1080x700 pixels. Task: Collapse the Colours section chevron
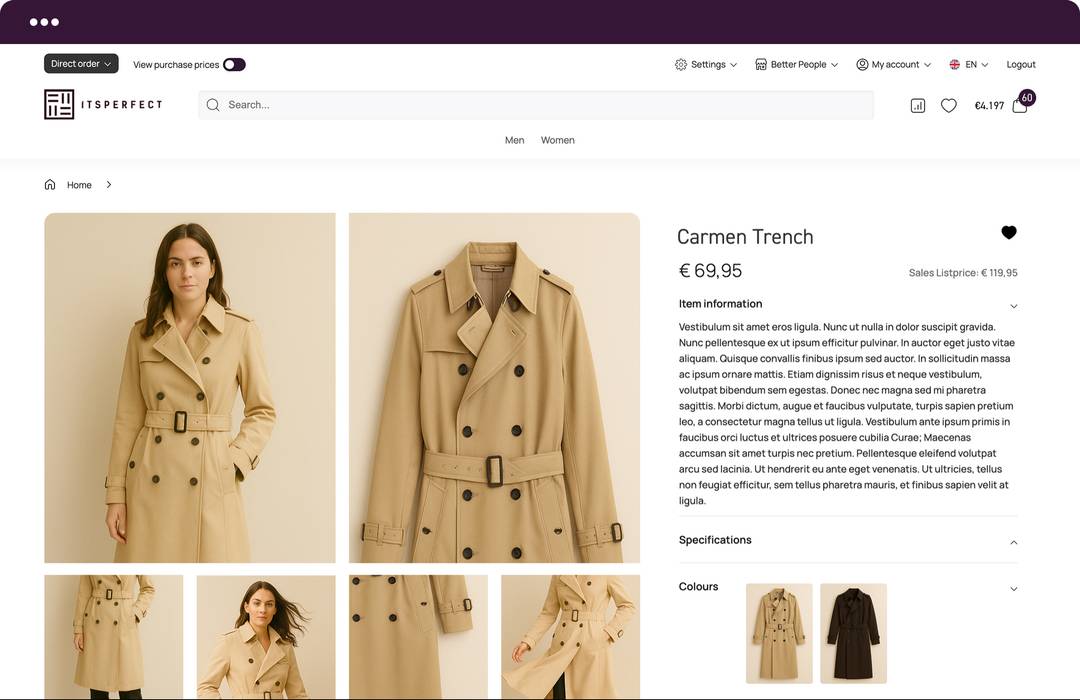coord(1014,588)
